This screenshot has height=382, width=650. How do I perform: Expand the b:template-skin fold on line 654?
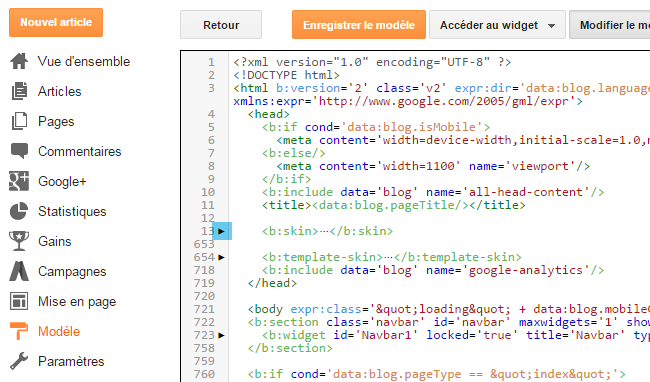point(221,257)
